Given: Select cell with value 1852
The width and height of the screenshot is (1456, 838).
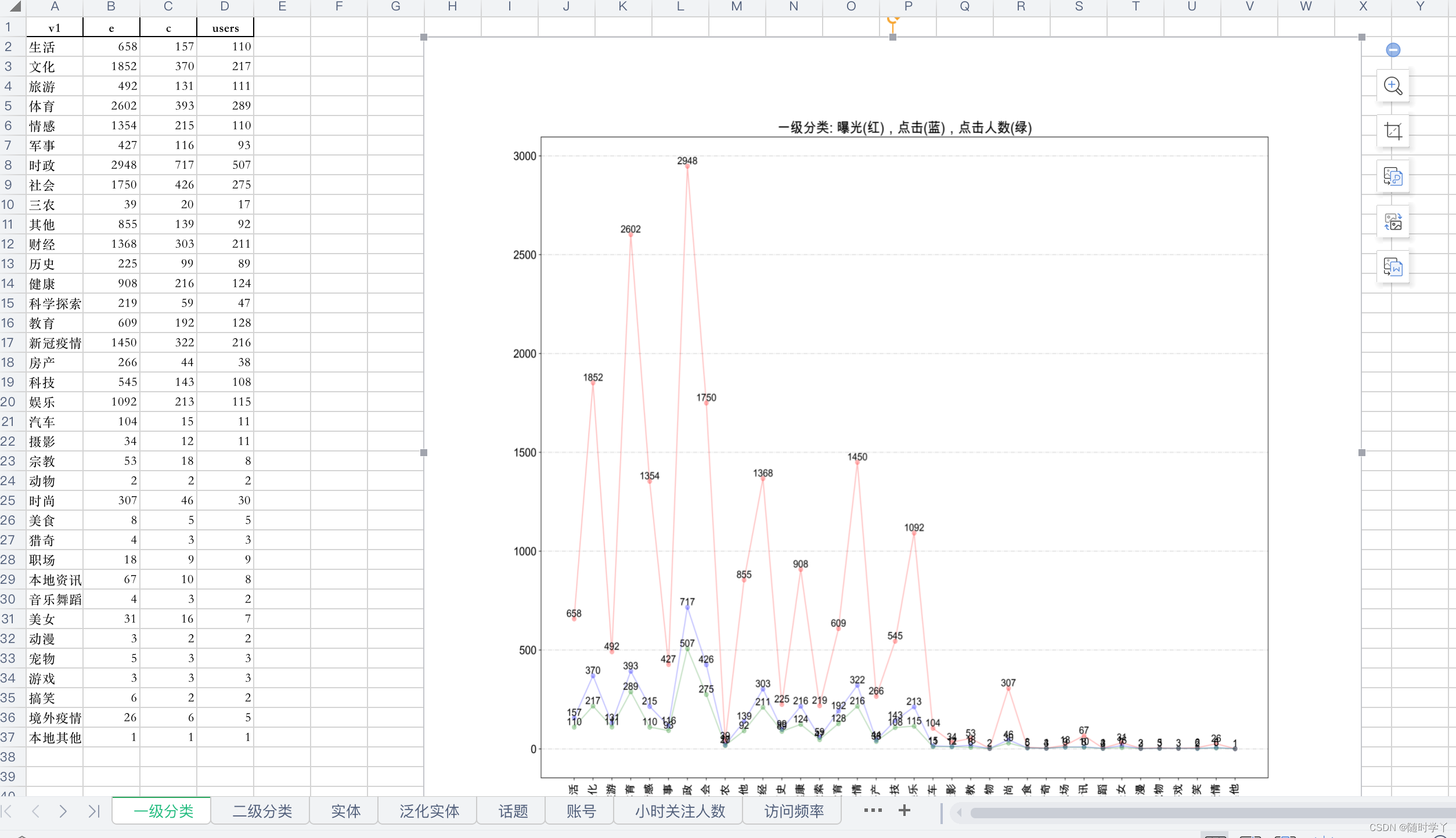Looking at the screenshot, I should pos(111,66).
